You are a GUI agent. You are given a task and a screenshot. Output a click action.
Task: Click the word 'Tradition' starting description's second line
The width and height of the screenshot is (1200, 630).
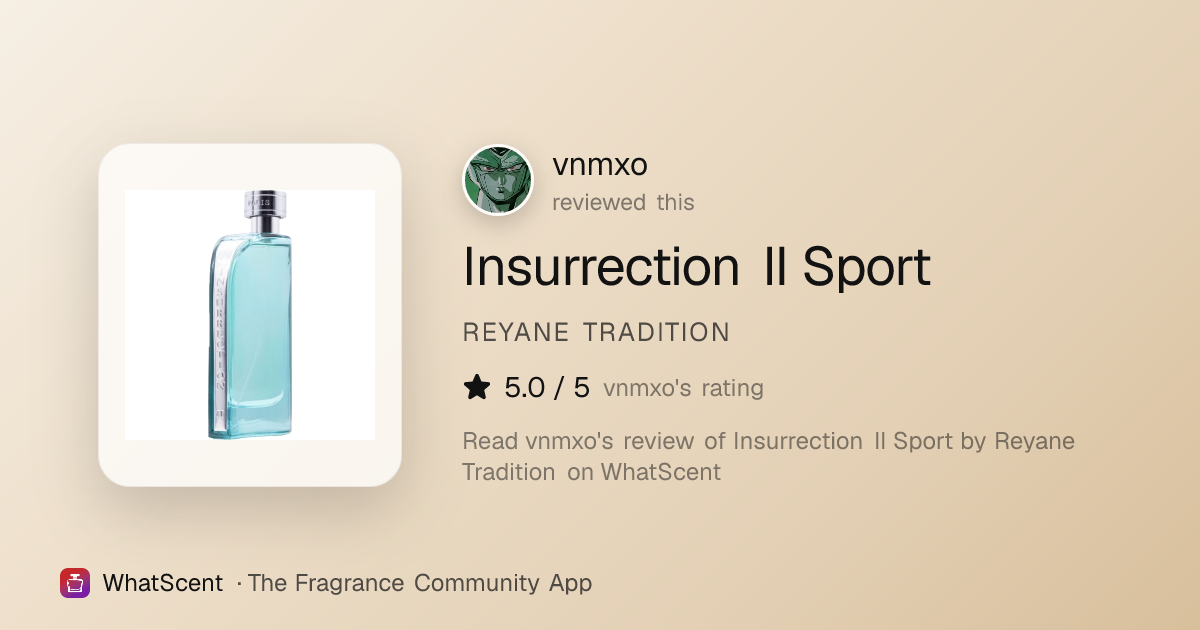pos(509,472)
